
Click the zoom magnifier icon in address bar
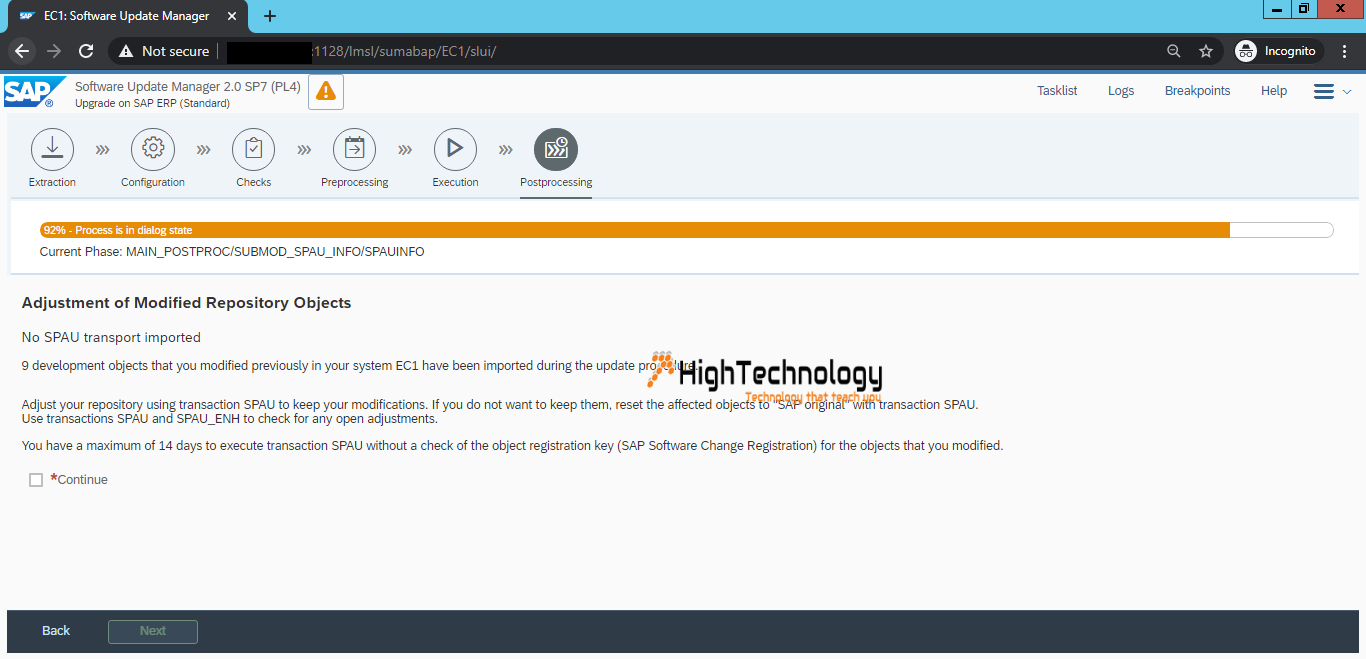pos(1174,51)
